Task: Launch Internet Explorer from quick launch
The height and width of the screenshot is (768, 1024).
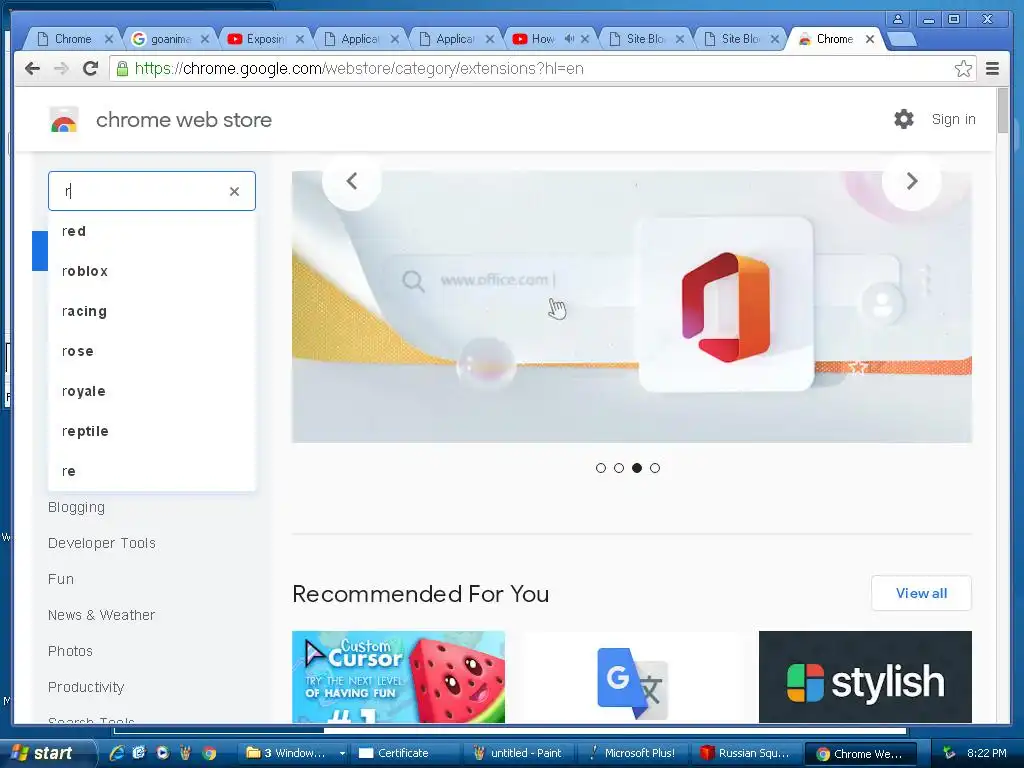Action: 117,753
